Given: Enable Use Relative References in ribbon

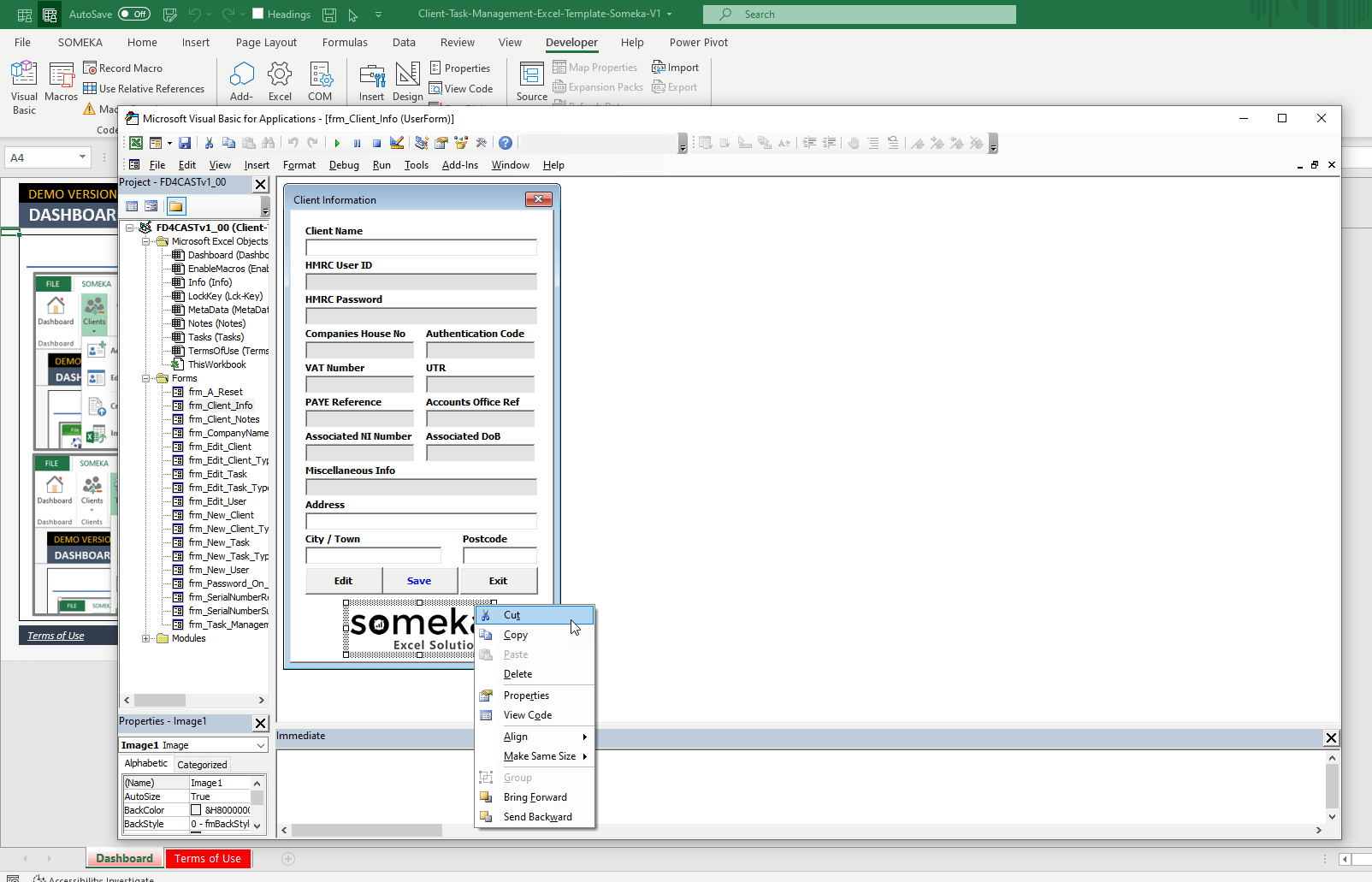Looking at the screenshot, I should click(x=144, y=88).
